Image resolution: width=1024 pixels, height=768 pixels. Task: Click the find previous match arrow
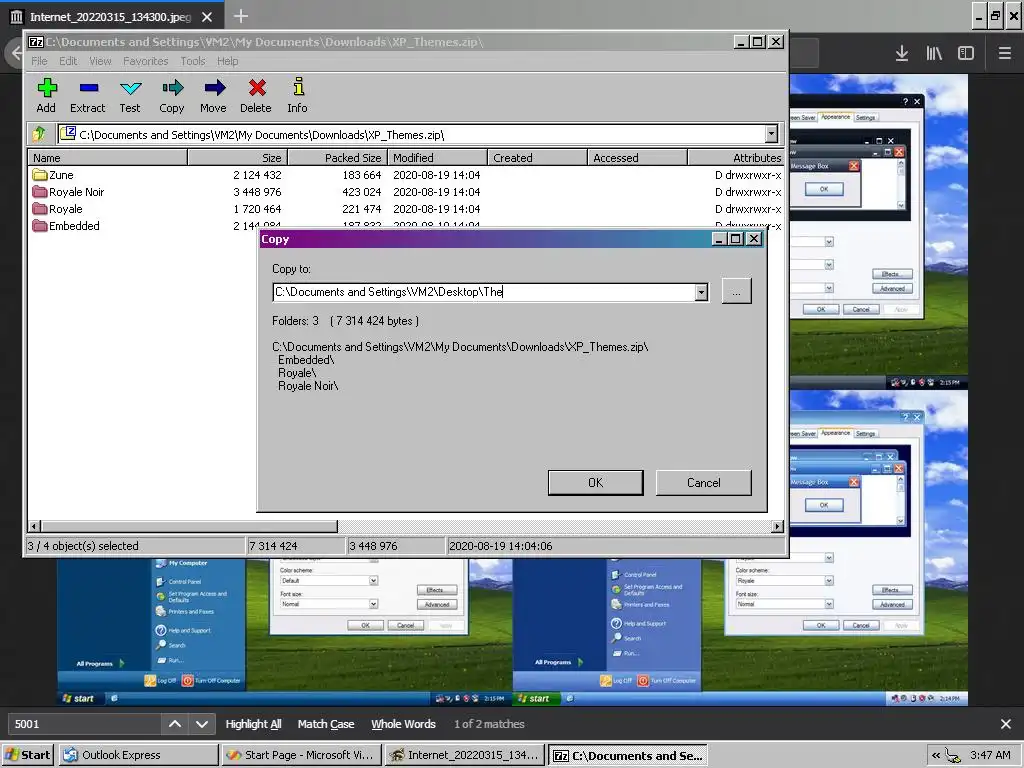[174, 724]
